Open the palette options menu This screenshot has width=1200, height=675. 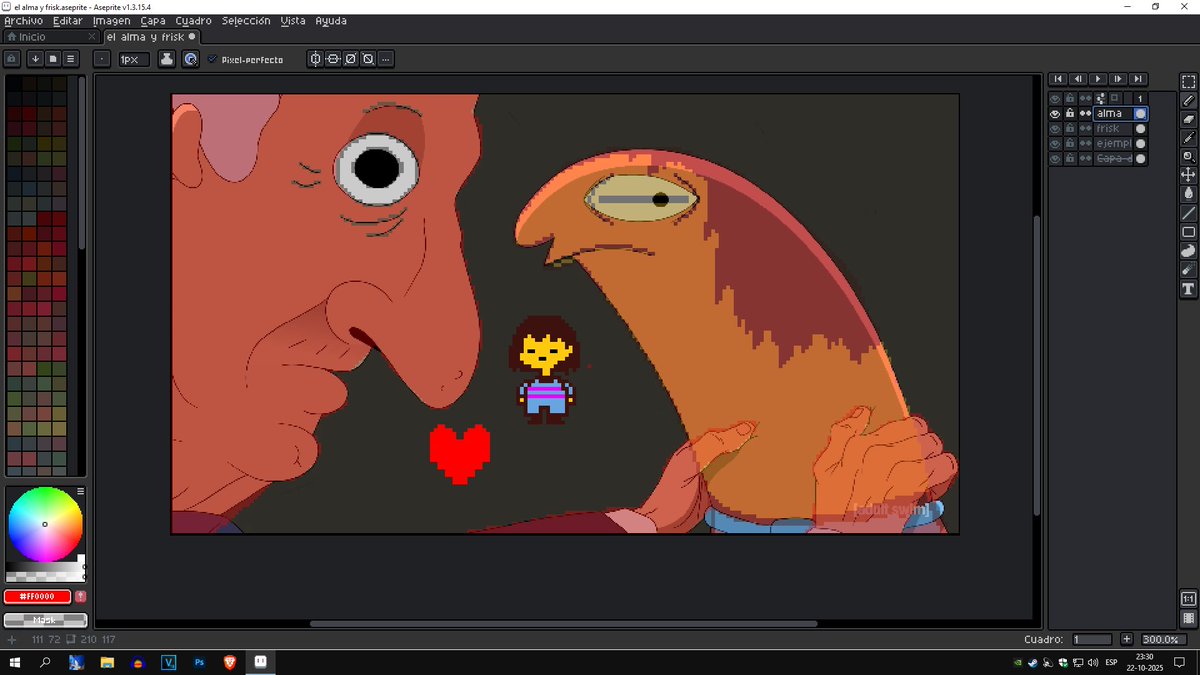tap(71, 59)
